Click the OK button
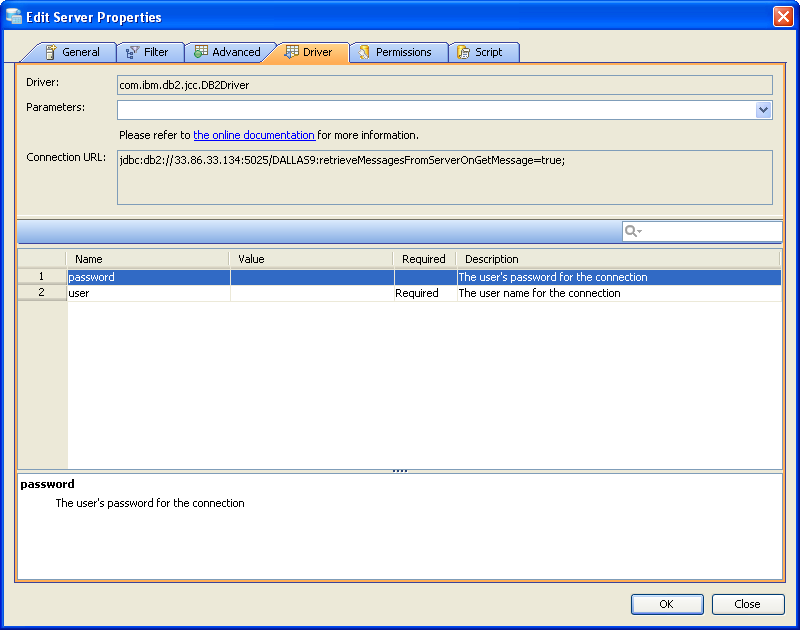Viewport: 800px width, 630px height. click(667, 604)
